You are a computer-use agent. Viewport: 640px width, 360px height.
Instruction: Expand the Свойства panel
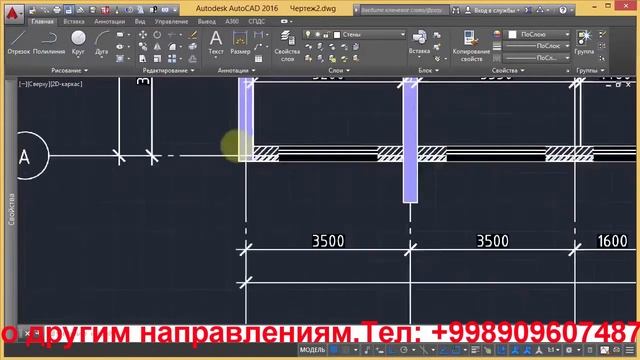[508, 71]
